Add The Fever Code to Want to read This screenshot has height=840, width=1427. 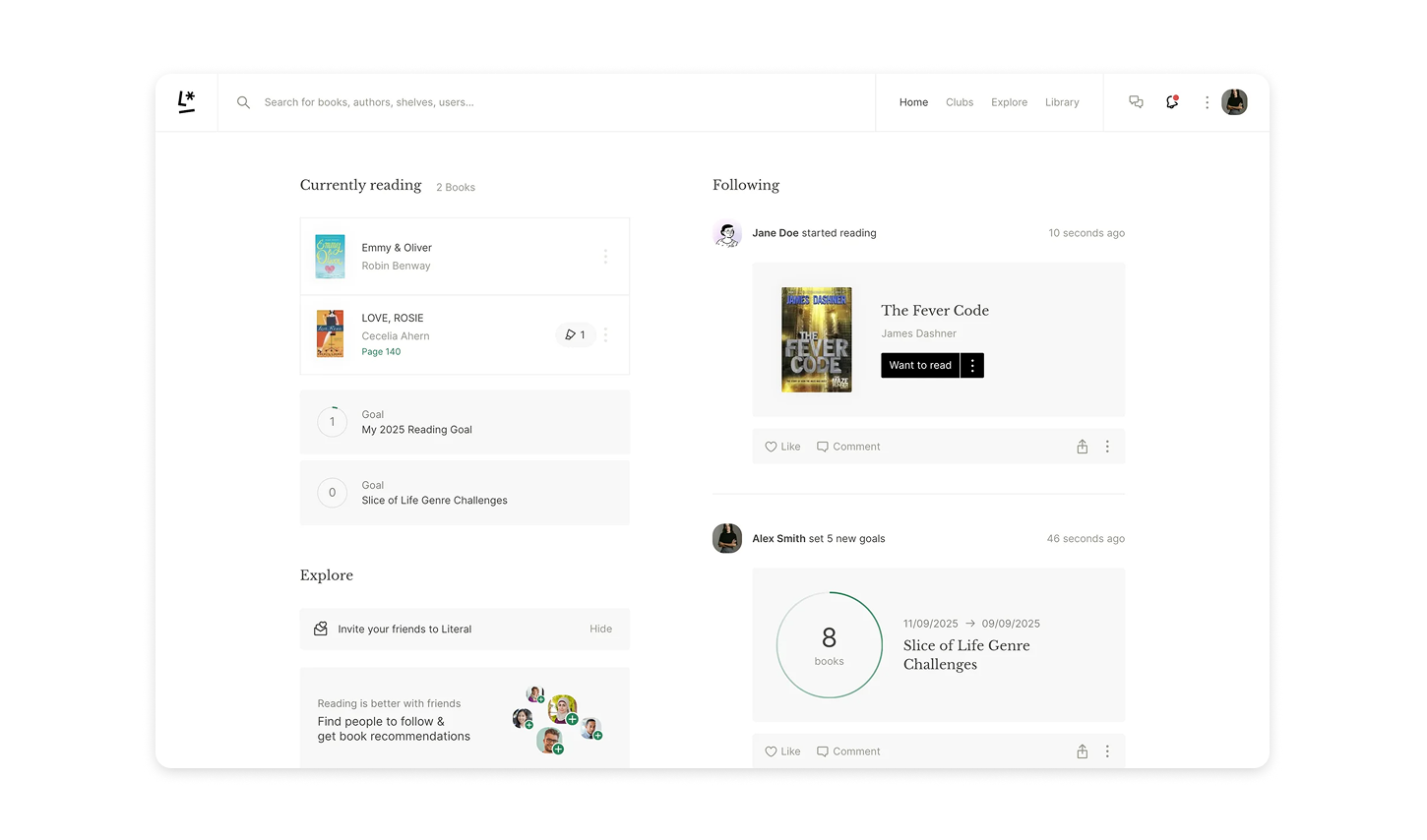point(919,365)
